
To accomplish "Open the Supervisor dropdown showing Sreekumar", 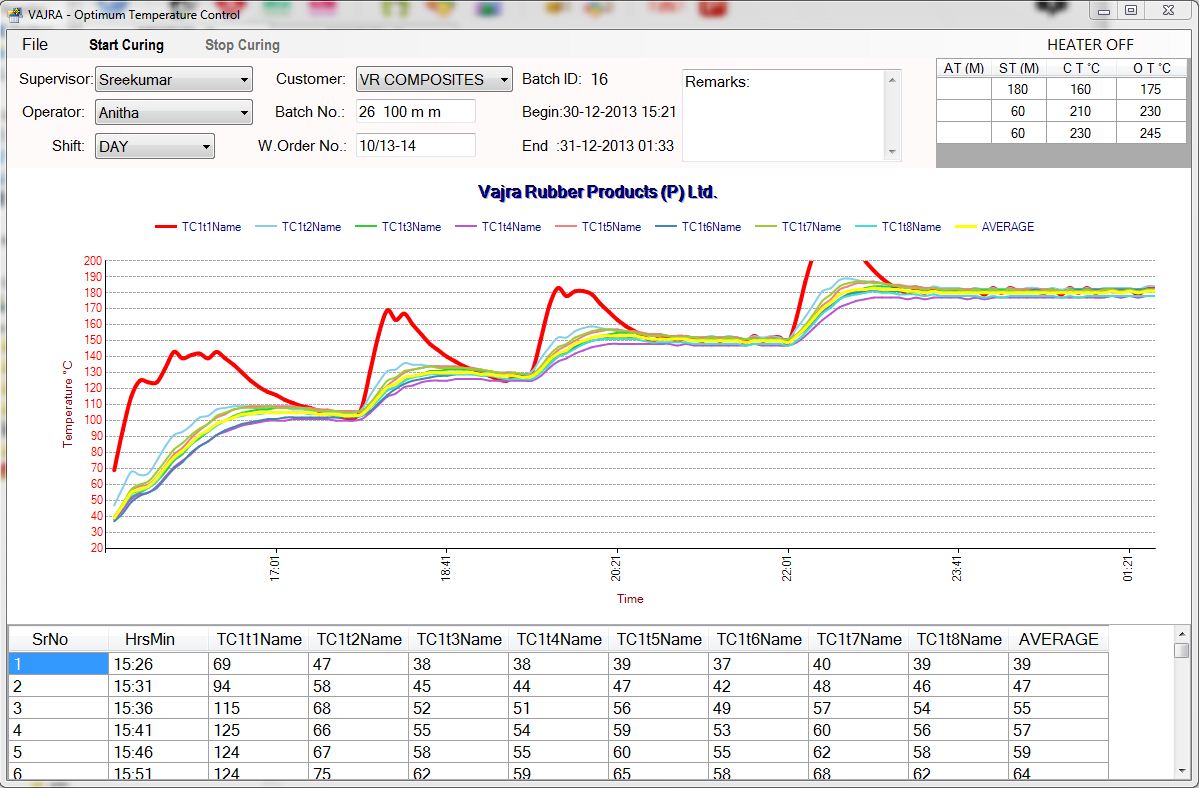I will pyautogui.click(x=174, y=80).
